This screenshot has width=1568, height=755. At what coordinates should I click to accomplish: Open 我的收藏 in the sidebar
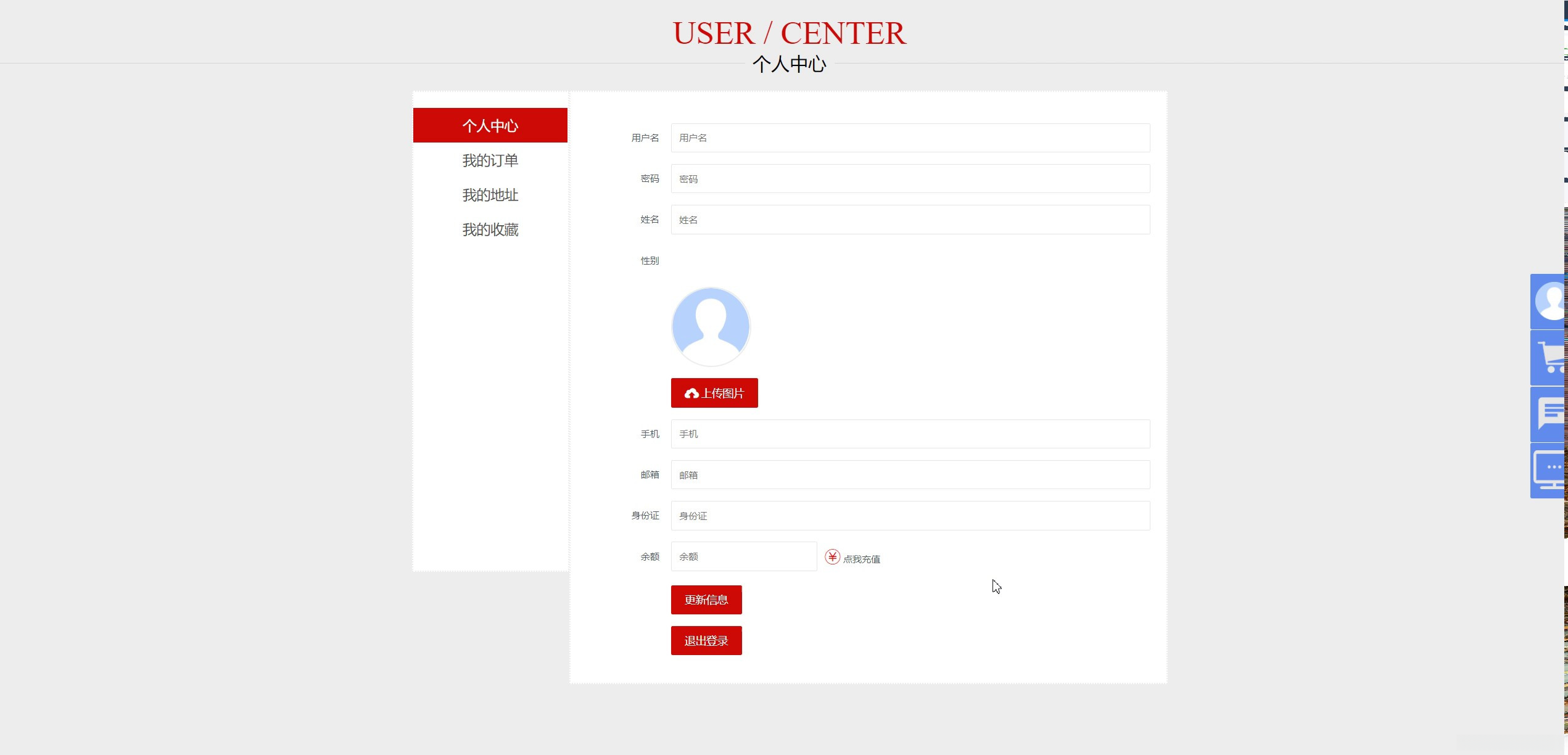(490, 229)
